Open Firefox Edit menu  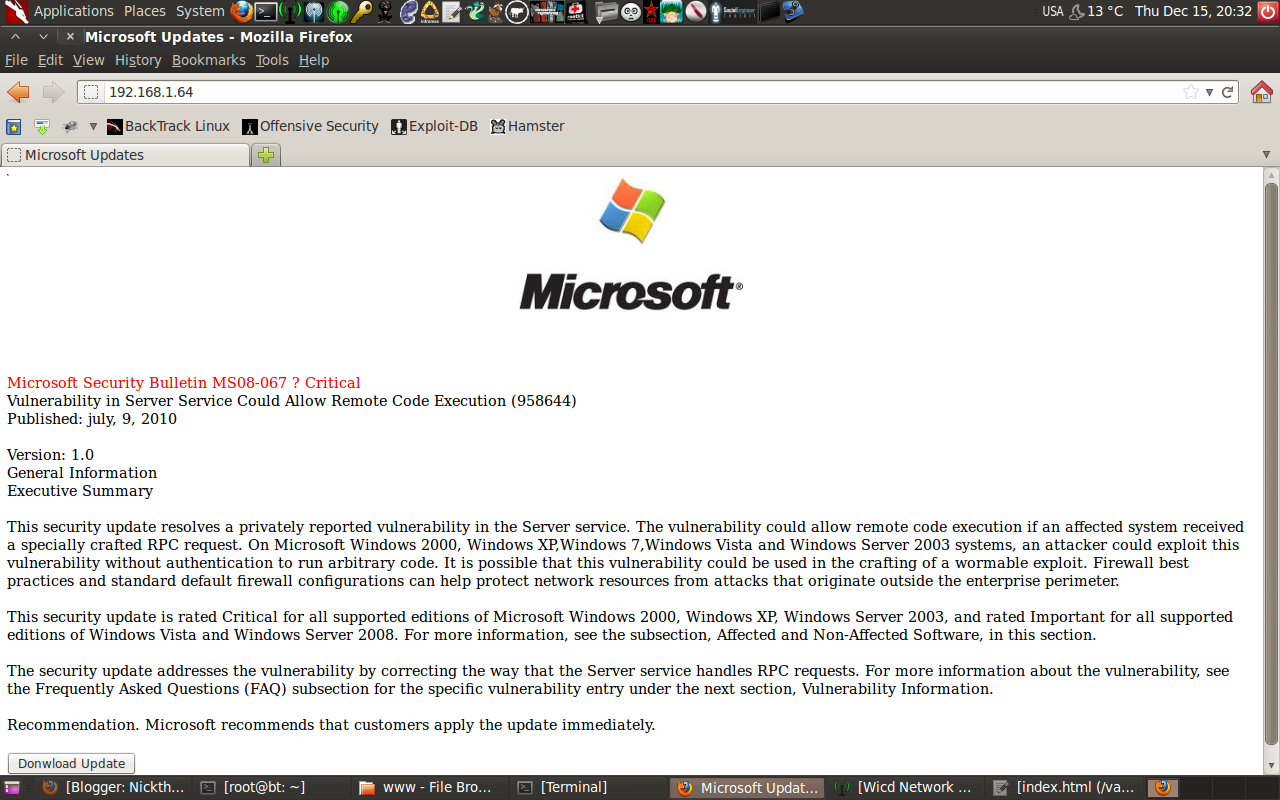[x=50, y=60]
